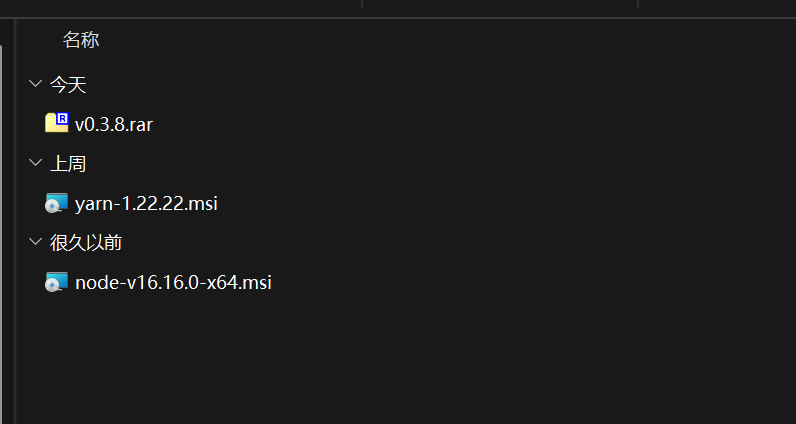Click the yarn installer package icon
Image resolution: width=796 pixels, height=424 pixels.
point(56,203)
